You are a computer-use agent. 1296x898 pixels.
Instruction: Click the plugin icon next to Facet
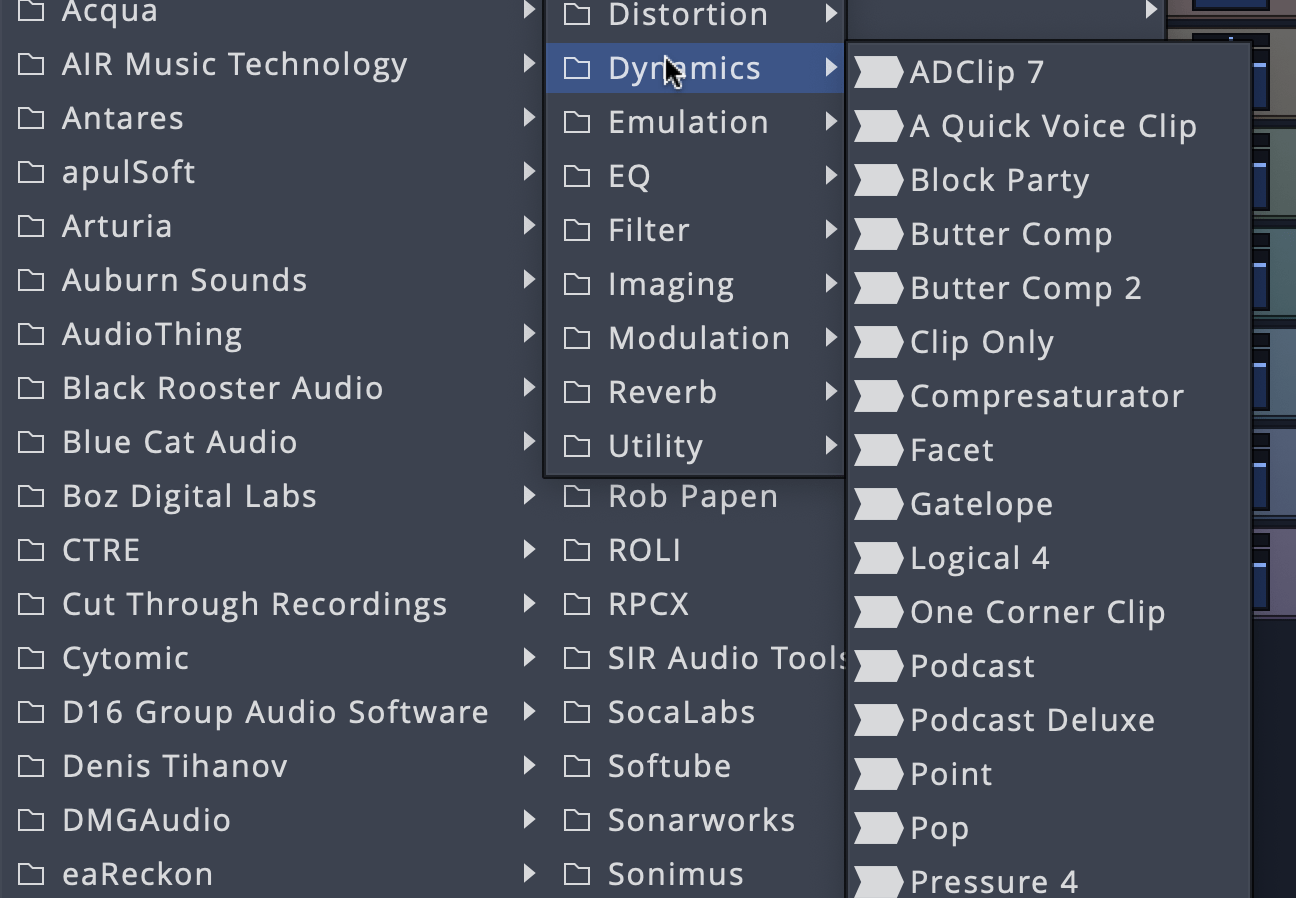[878, 449]
